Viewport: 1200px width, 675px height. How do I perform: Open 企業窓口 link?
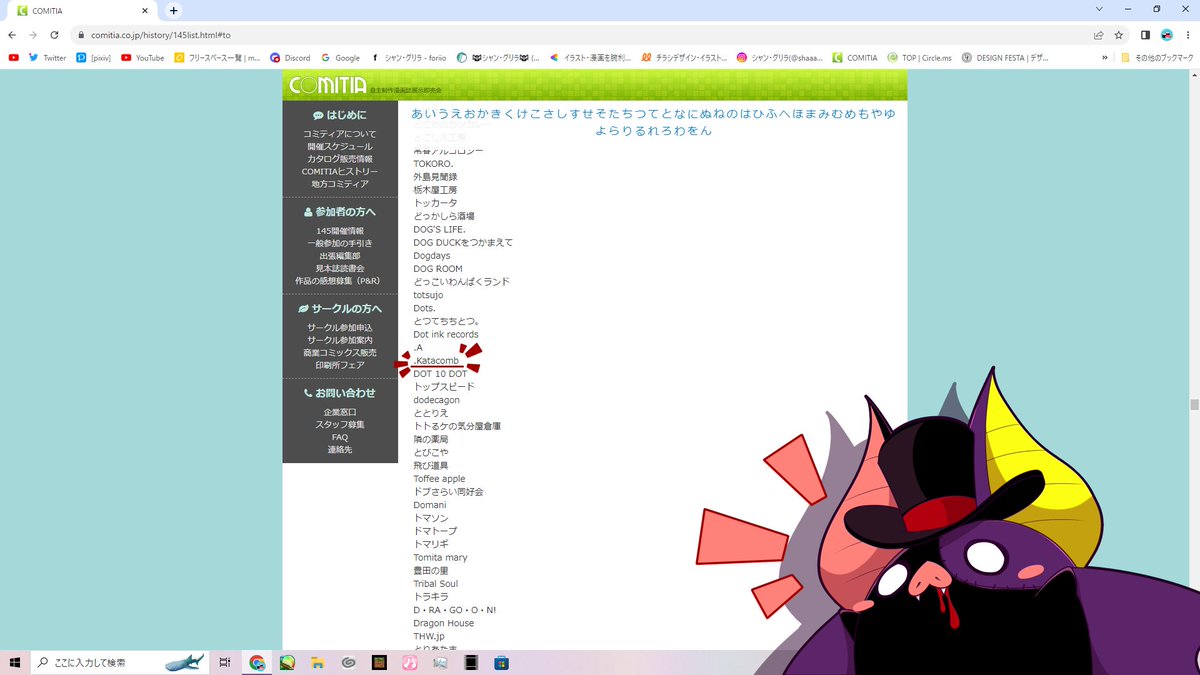coord(340,412)
